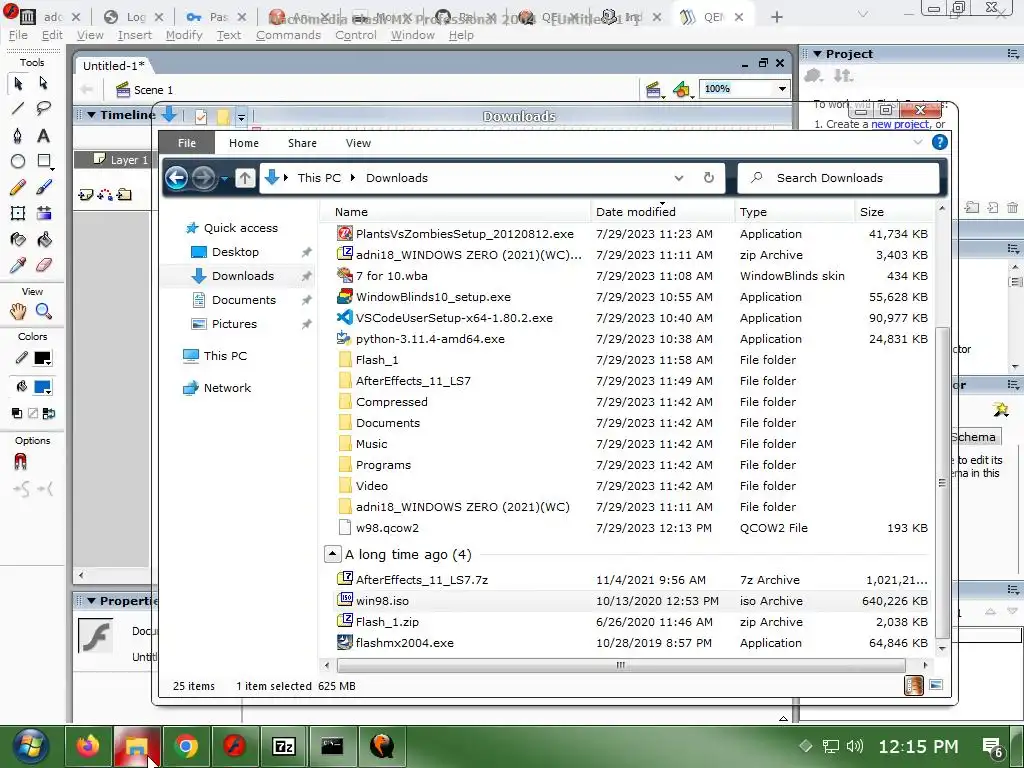This screenshot has width=1024, height=768.
Task: Collapse the Properties panel triangle
Action: coord(91,601)
